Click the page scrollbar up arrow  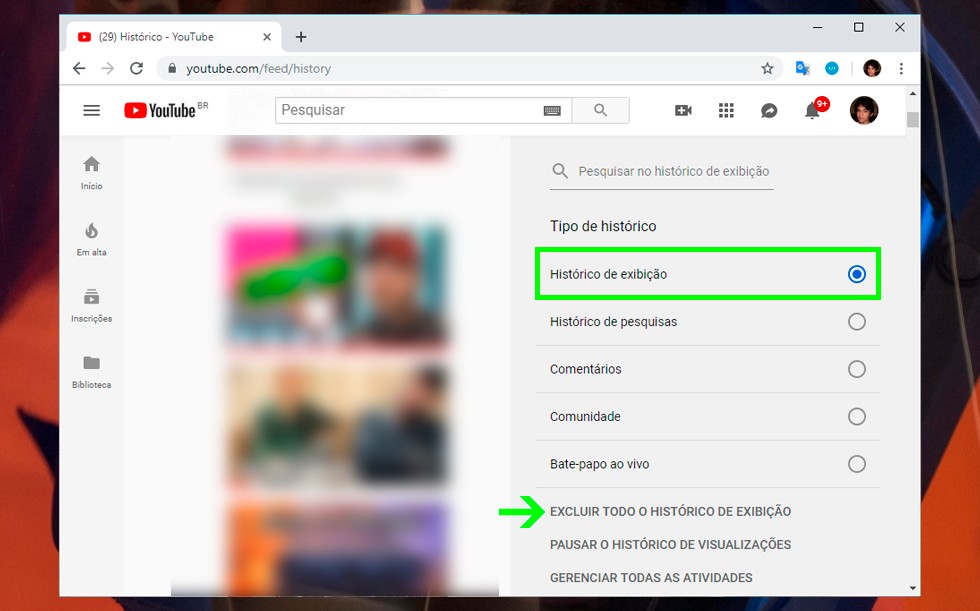[x=912, y=94]
